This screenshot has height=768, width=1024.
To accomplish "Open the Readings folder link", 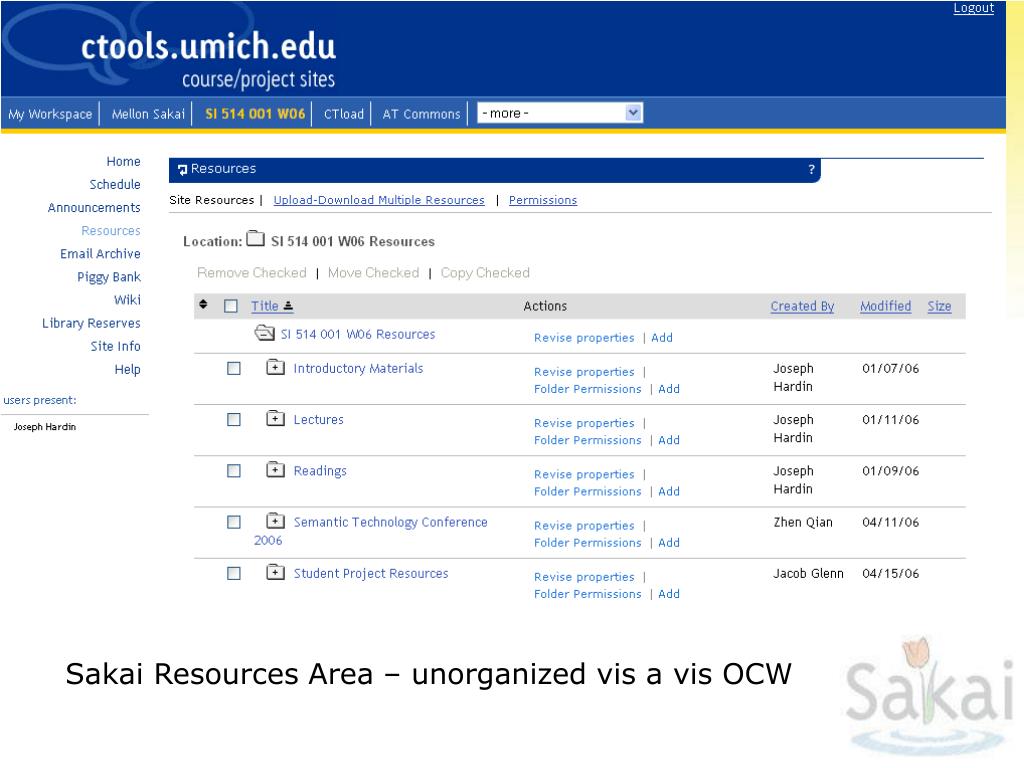I will tap(320, 471).
